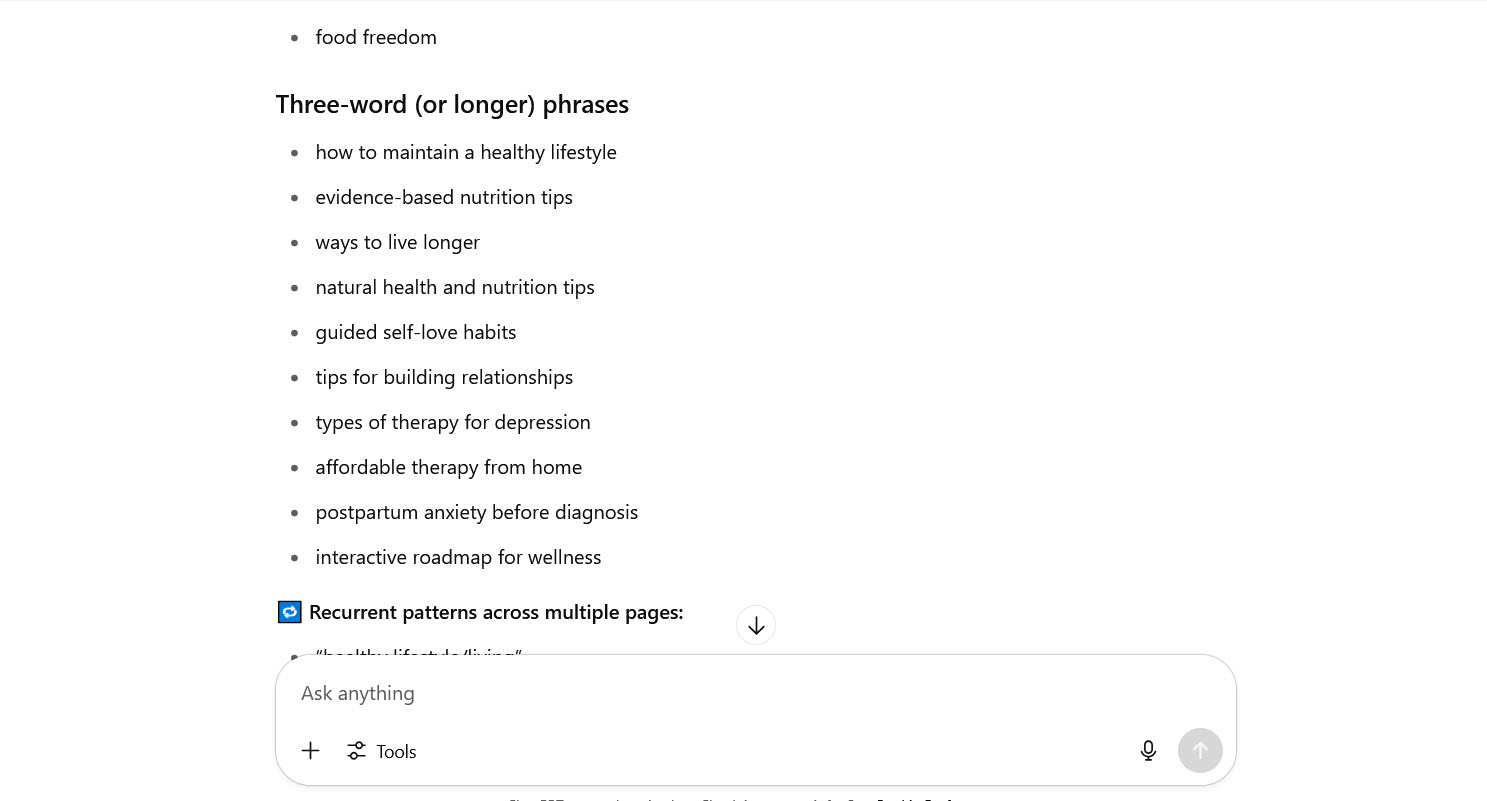Click the 'food freedom' list item
The image size is (1487, 801).
tap(376, 38)
